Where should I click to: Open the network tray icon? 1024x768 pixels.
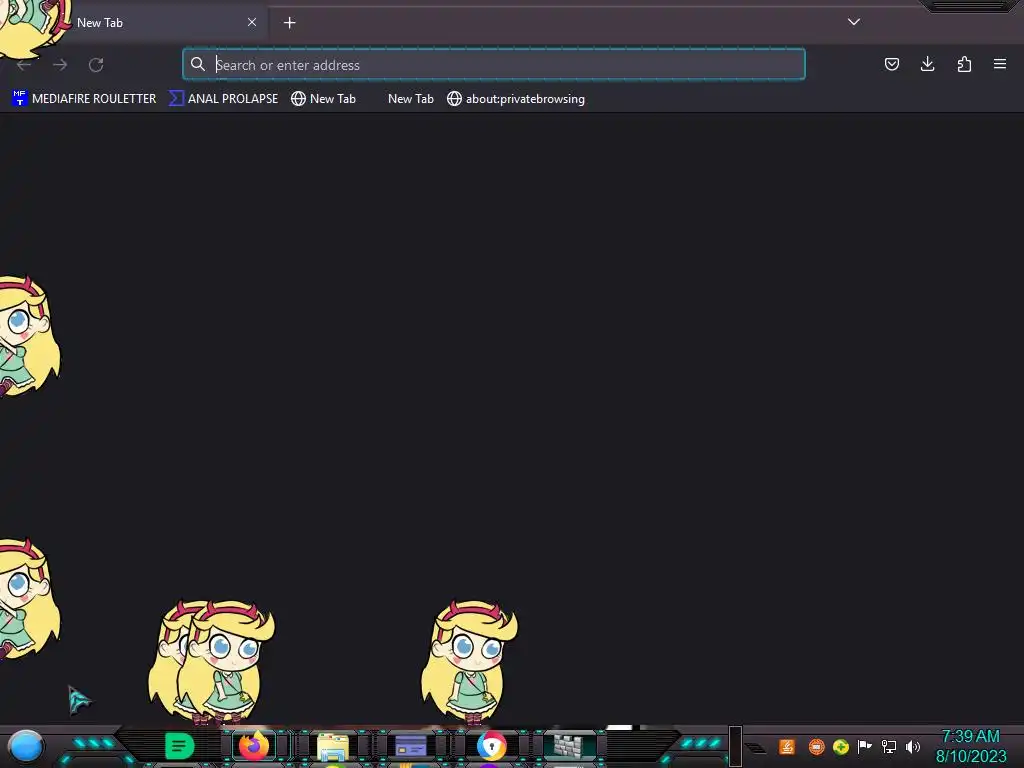point(889,746)
